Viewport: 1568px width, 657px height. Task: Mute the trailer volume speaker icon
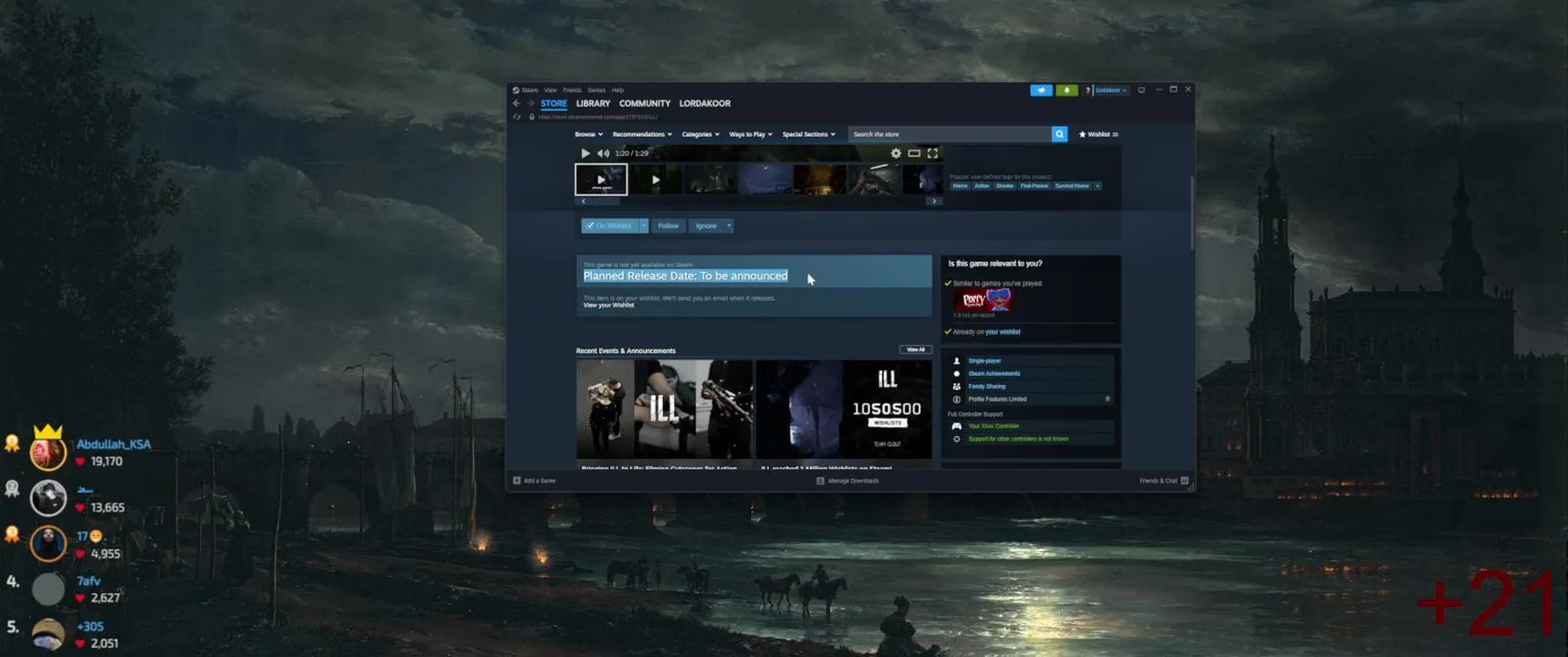[602, 153]
